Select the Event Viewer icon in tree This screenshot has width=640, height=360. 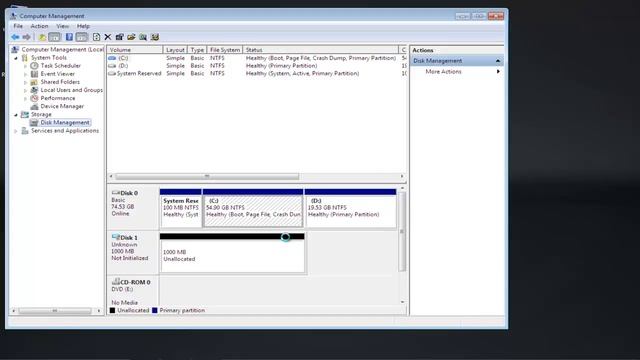click(34, 74)
